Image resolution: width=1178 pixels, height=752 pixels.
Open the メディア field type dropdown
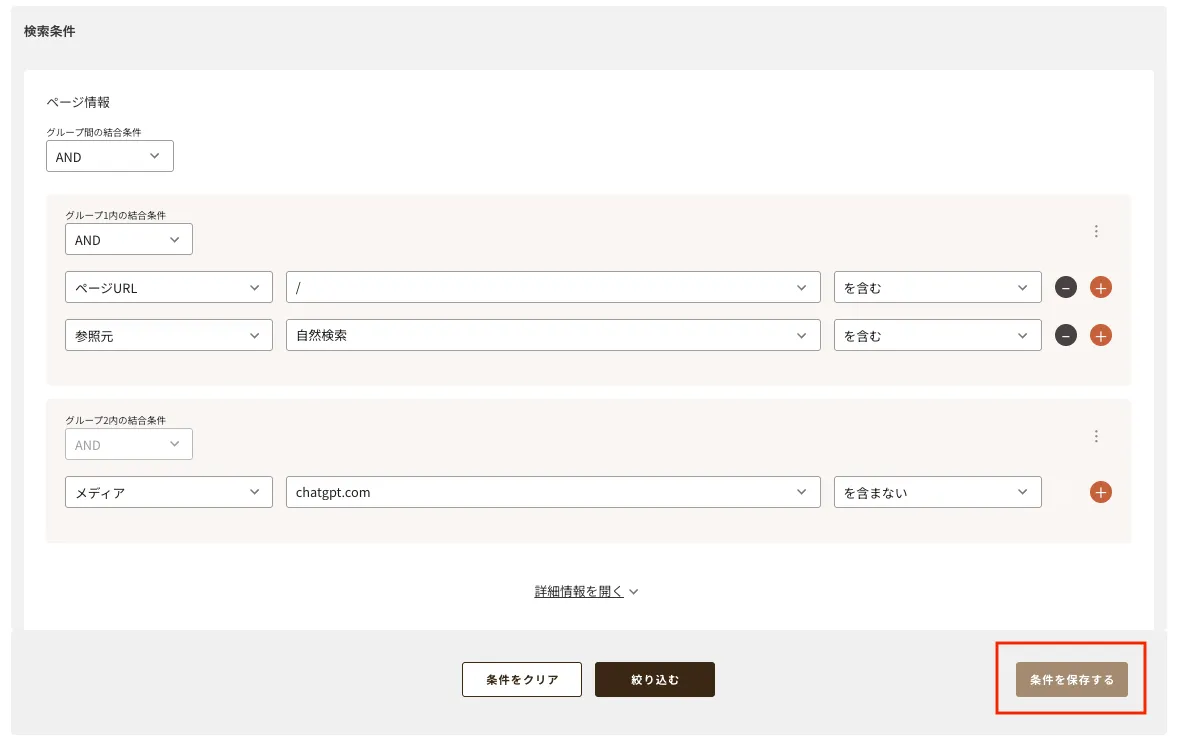[x=168, y=492]
